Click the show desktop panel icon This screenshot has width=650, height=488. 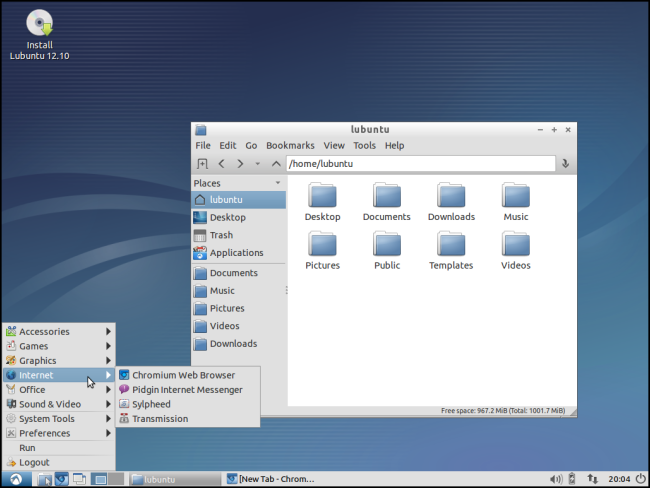[x=79, y=479]
